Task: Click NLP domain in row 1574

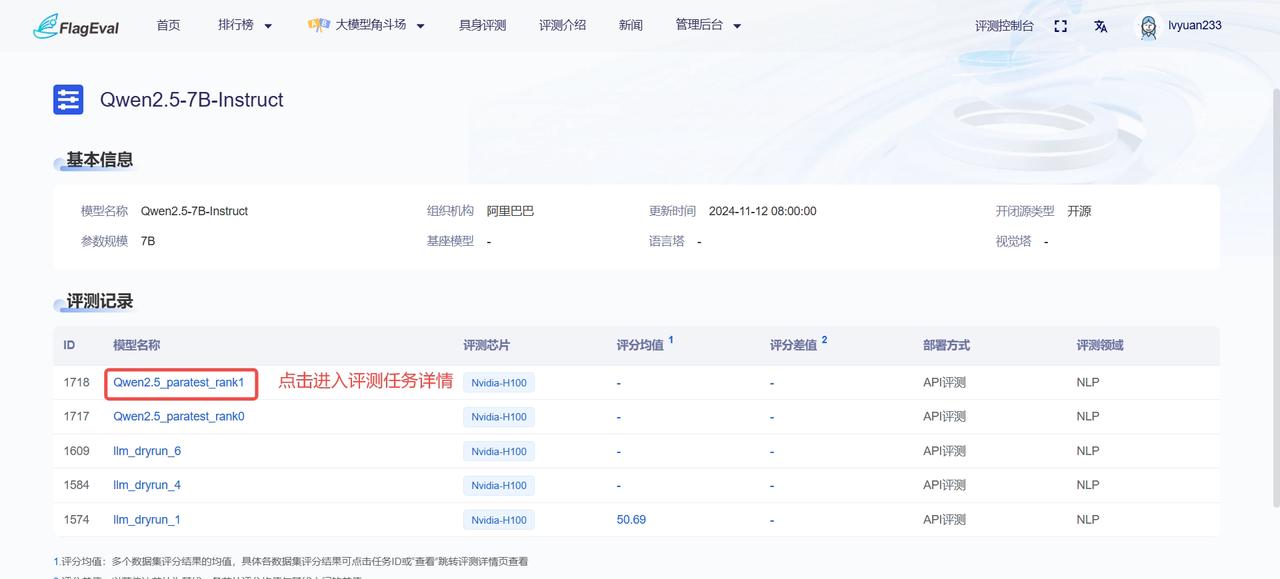Action: [1088, 519]
